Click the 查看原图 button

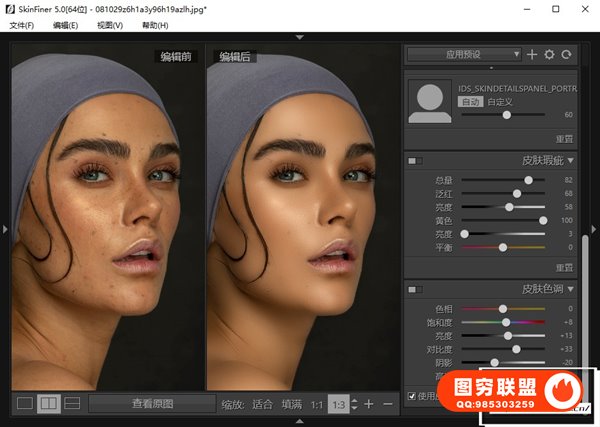click(x=152, y=404)
